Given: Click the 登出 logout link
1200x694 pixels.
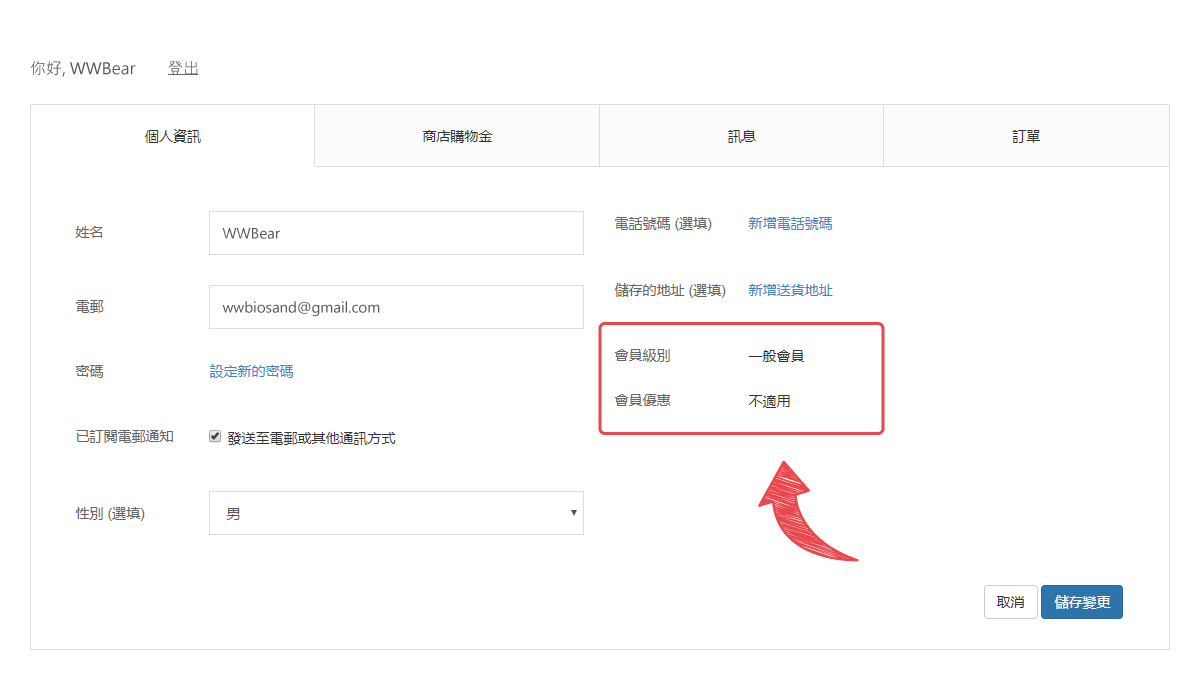Looking at the screenshot, I should pos(183,69).
